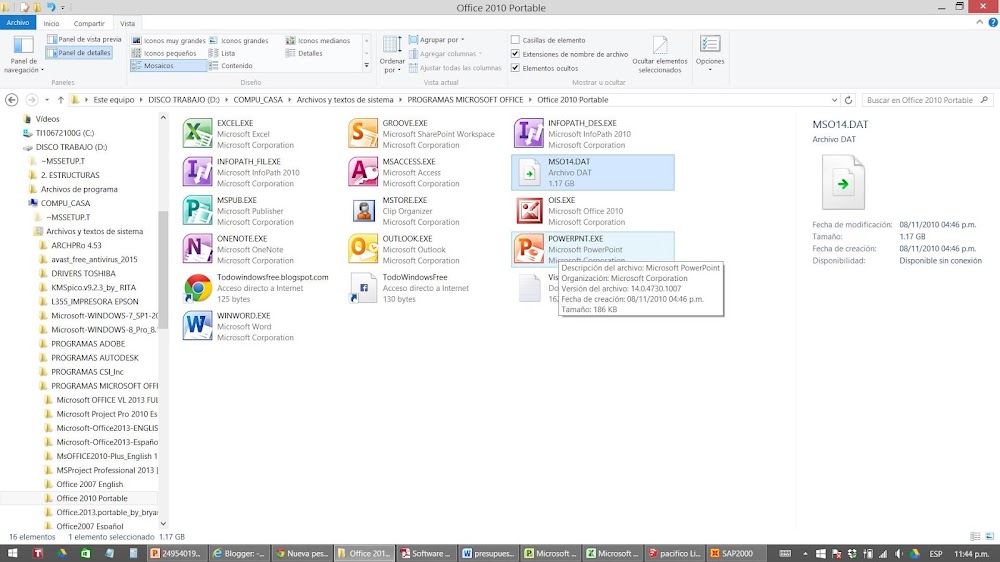Select the MSPUB.EXE Publisher icon
This screenshot has width=1000, height=562.
(x=198, y=211)
